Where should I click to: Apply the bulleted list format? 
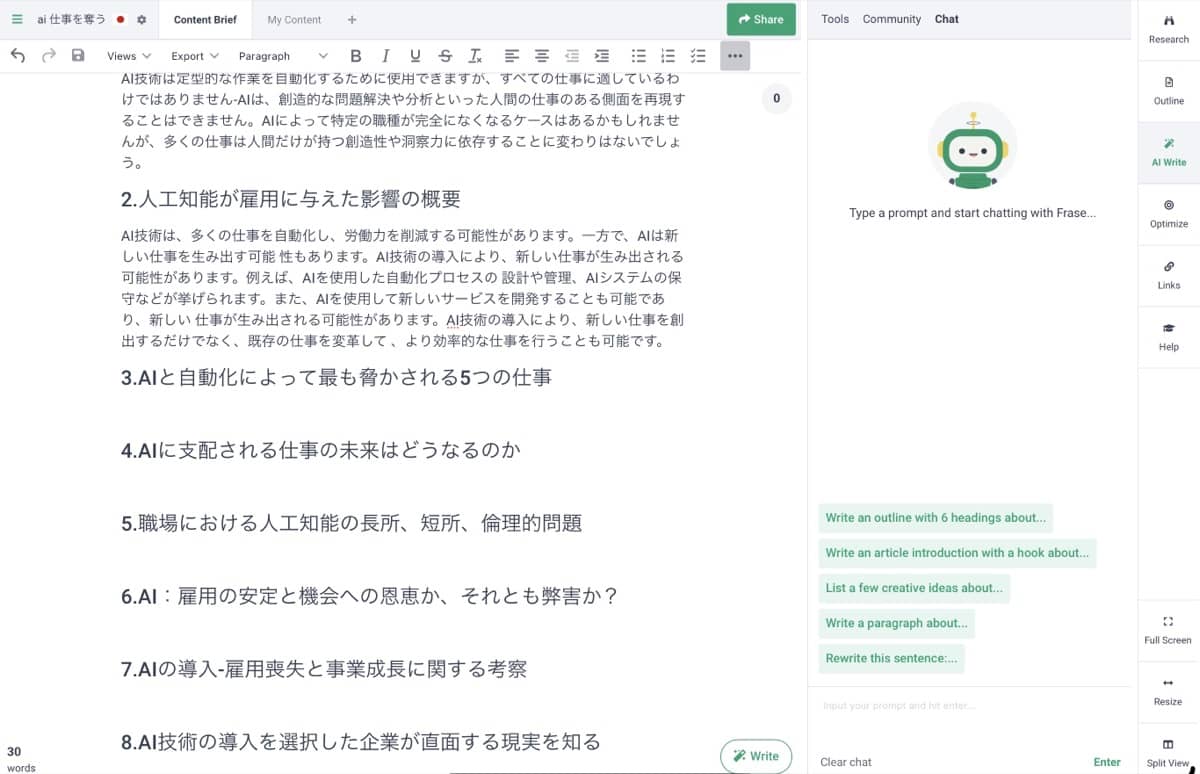(x=638, y=56)
